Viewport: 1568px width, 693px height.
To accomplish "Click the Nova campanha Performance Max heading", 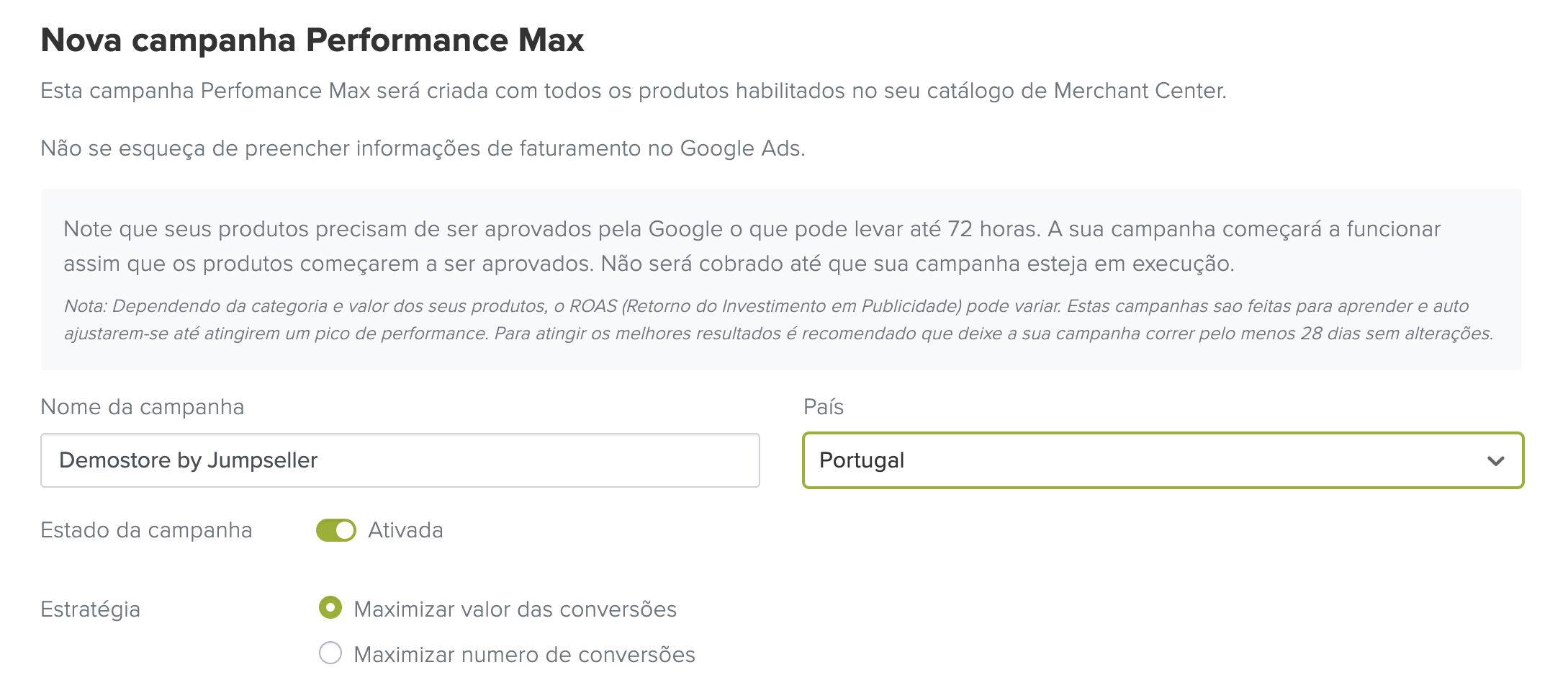I will tap(312, 40).
